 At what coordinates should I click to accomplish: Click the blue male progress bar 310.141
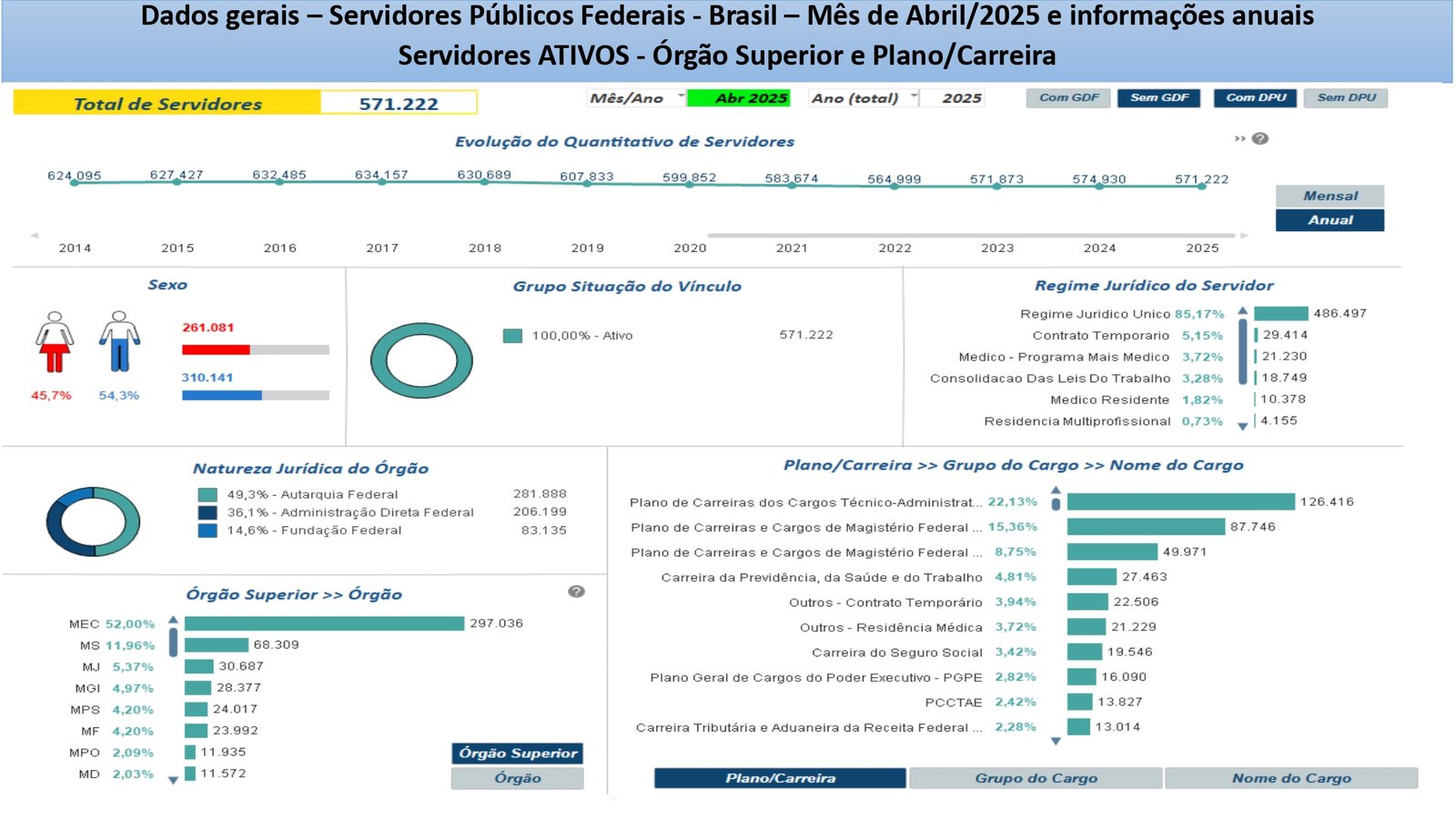pos(222,396)
